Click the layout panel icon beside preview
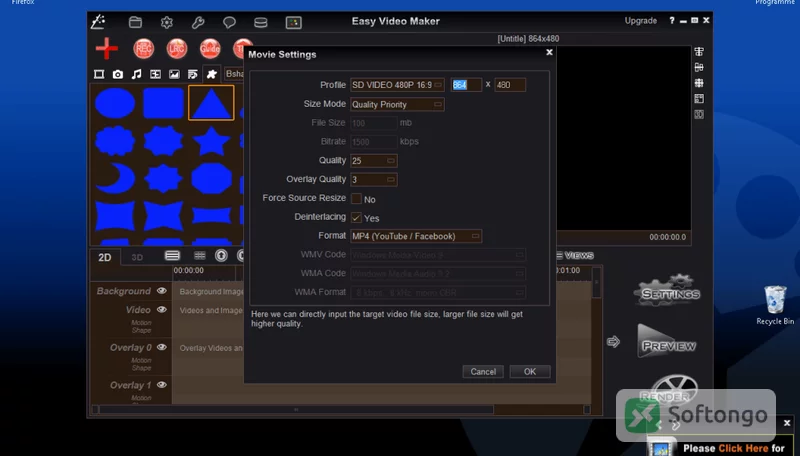 pos(699,98)
